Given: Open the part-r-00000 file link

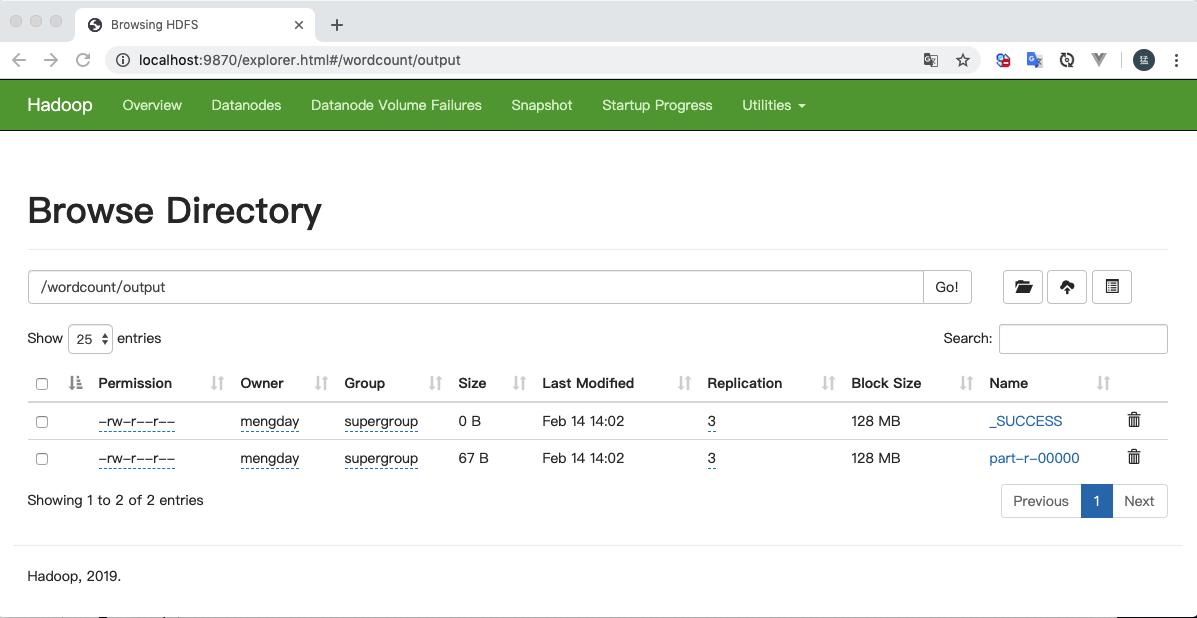Looking at the screenshot, I should [x=1034, y=457].
